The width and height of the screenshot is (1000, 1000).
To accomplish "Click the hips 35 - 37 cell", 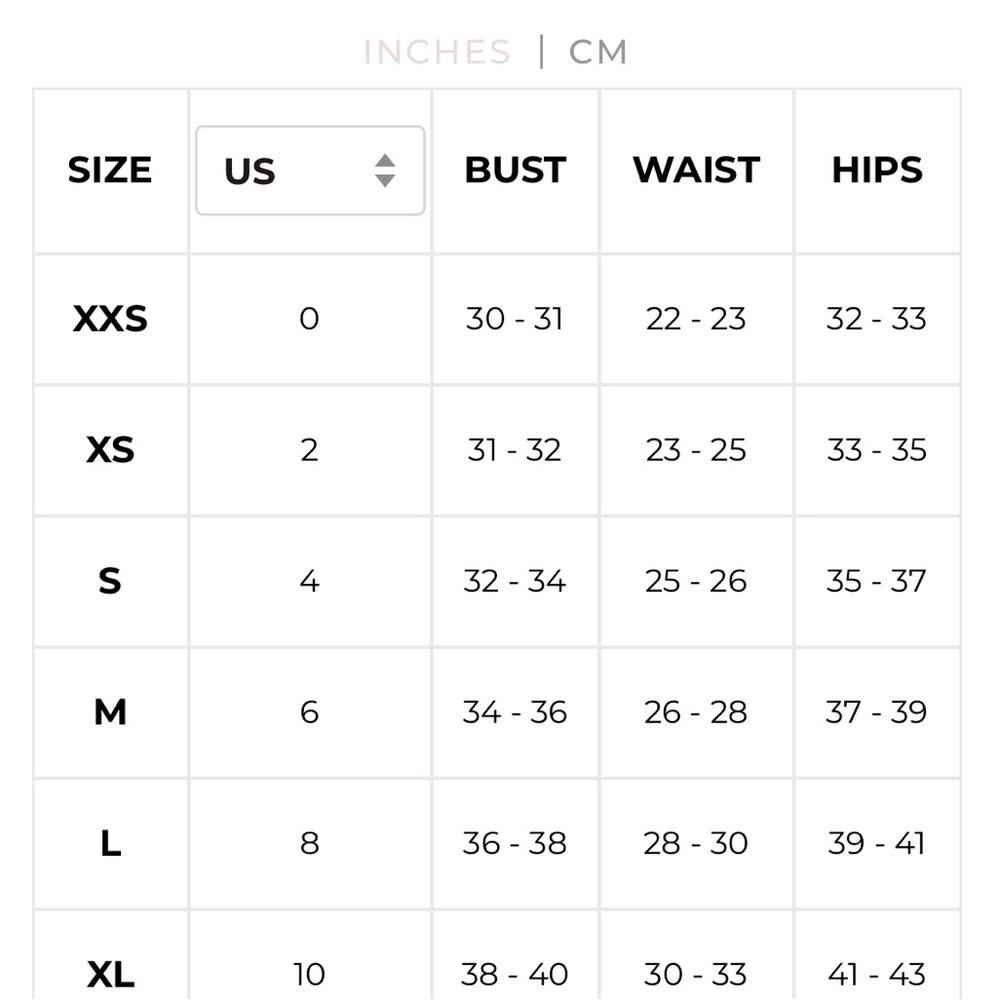I will click(877, 581).
